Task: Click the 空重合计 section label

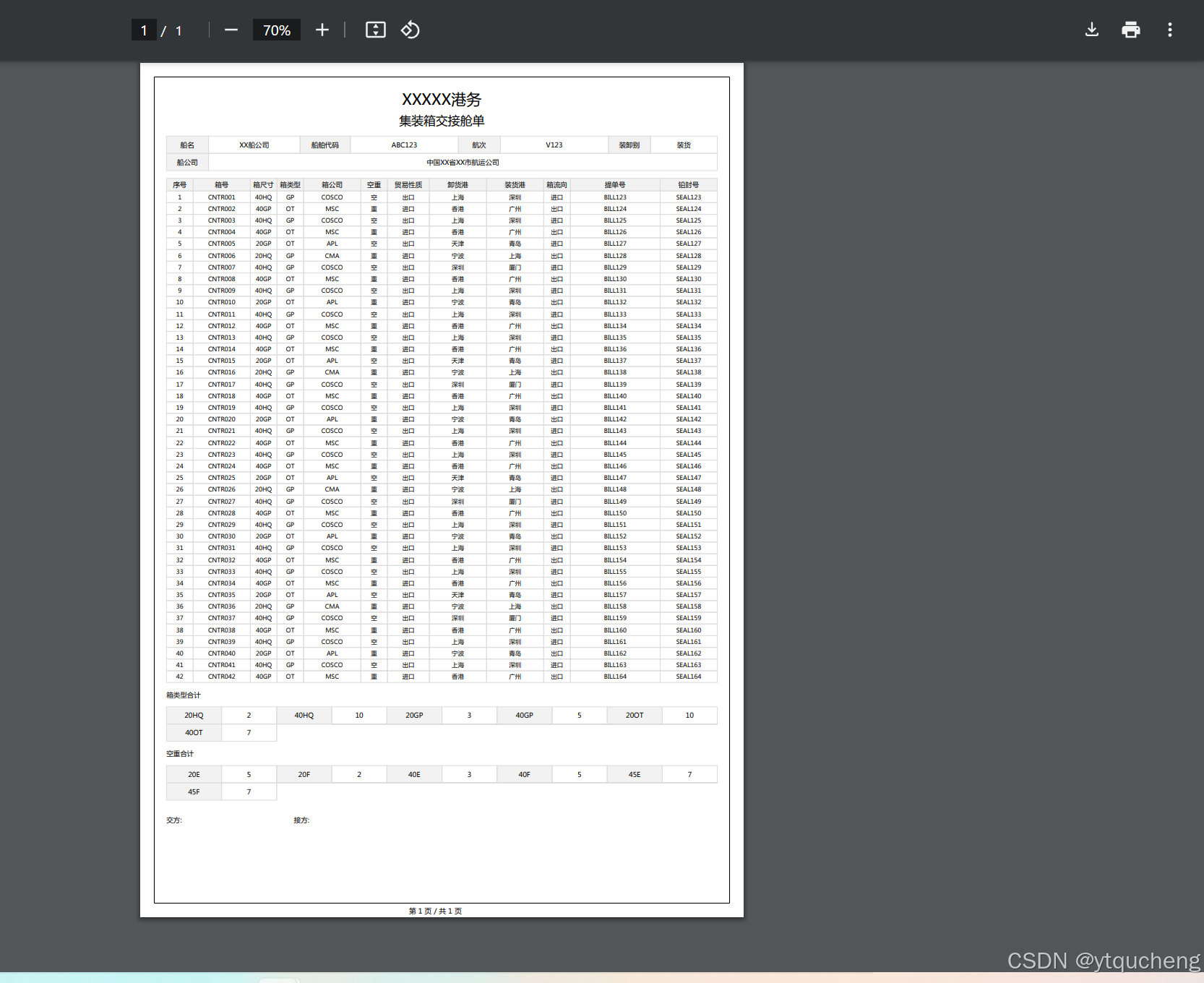Action: click(180, 754)
